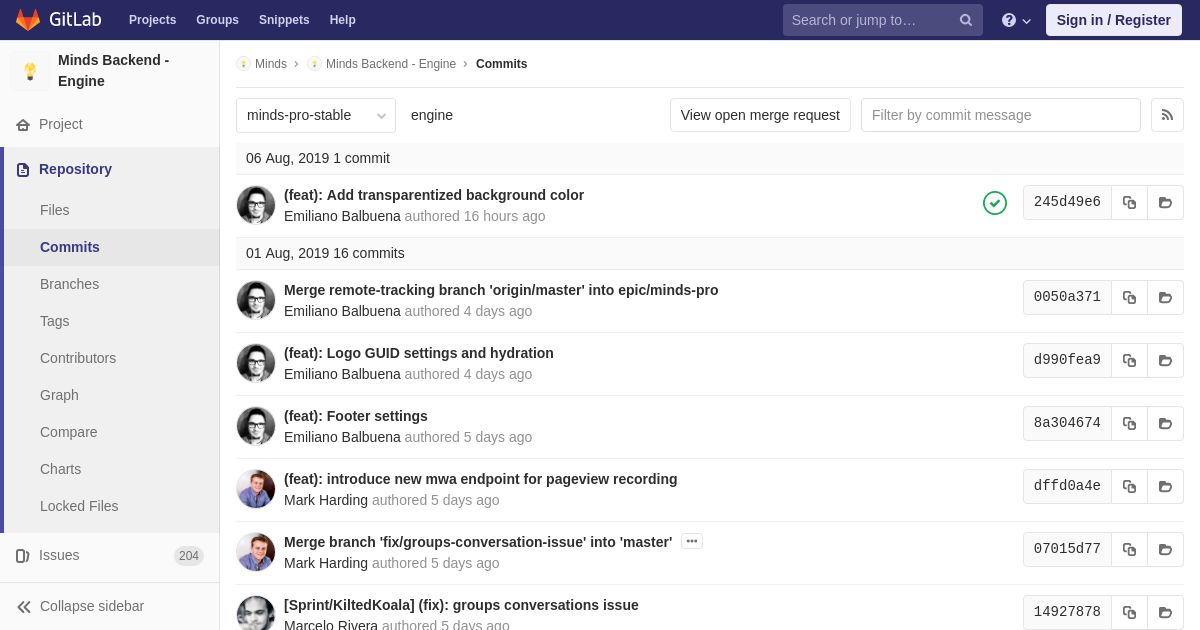
Task: Collapse the sidebar
Action: click(80, 606)
